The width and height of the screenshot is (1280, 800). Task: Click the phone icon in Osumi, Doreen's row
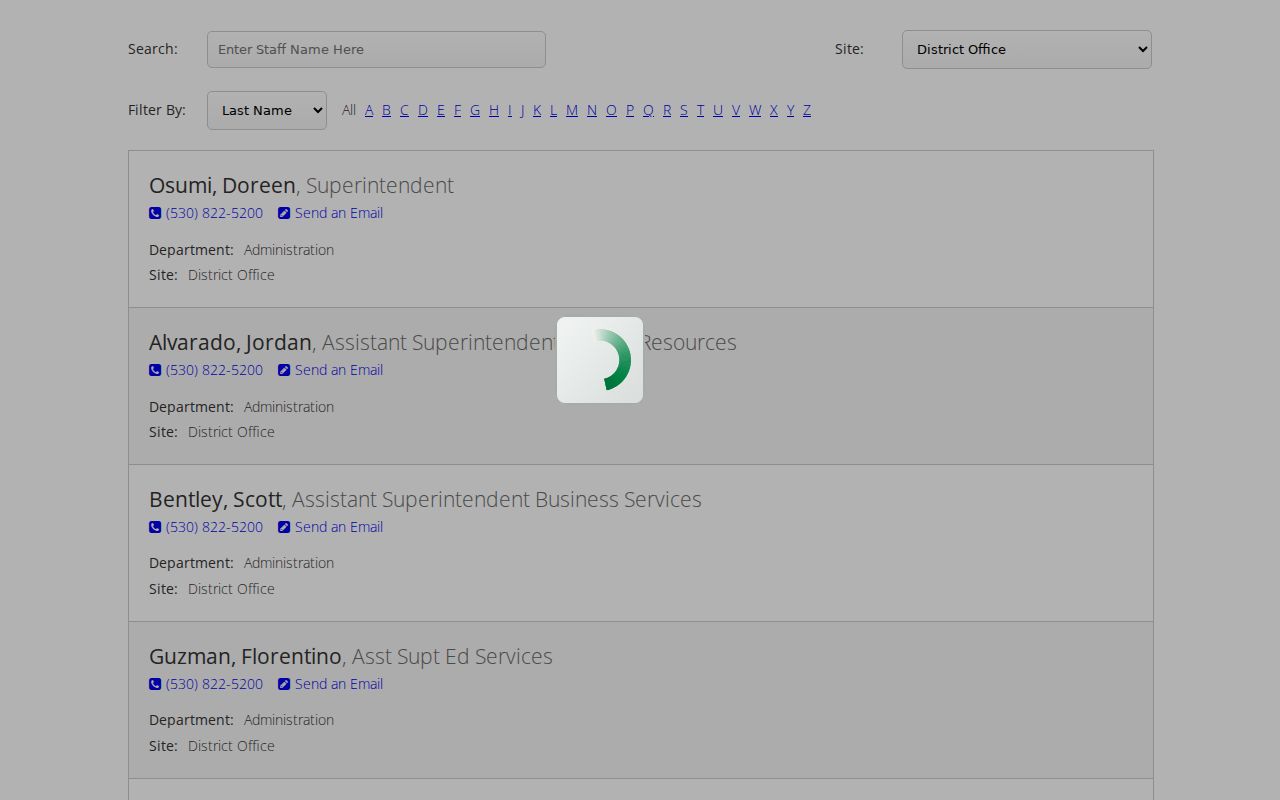point(155,213)
